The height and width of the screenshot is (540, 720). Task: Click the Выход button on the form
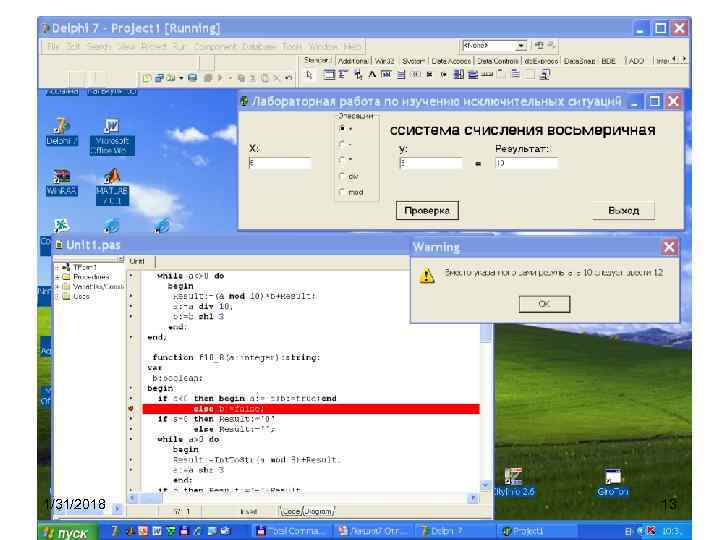623,210
